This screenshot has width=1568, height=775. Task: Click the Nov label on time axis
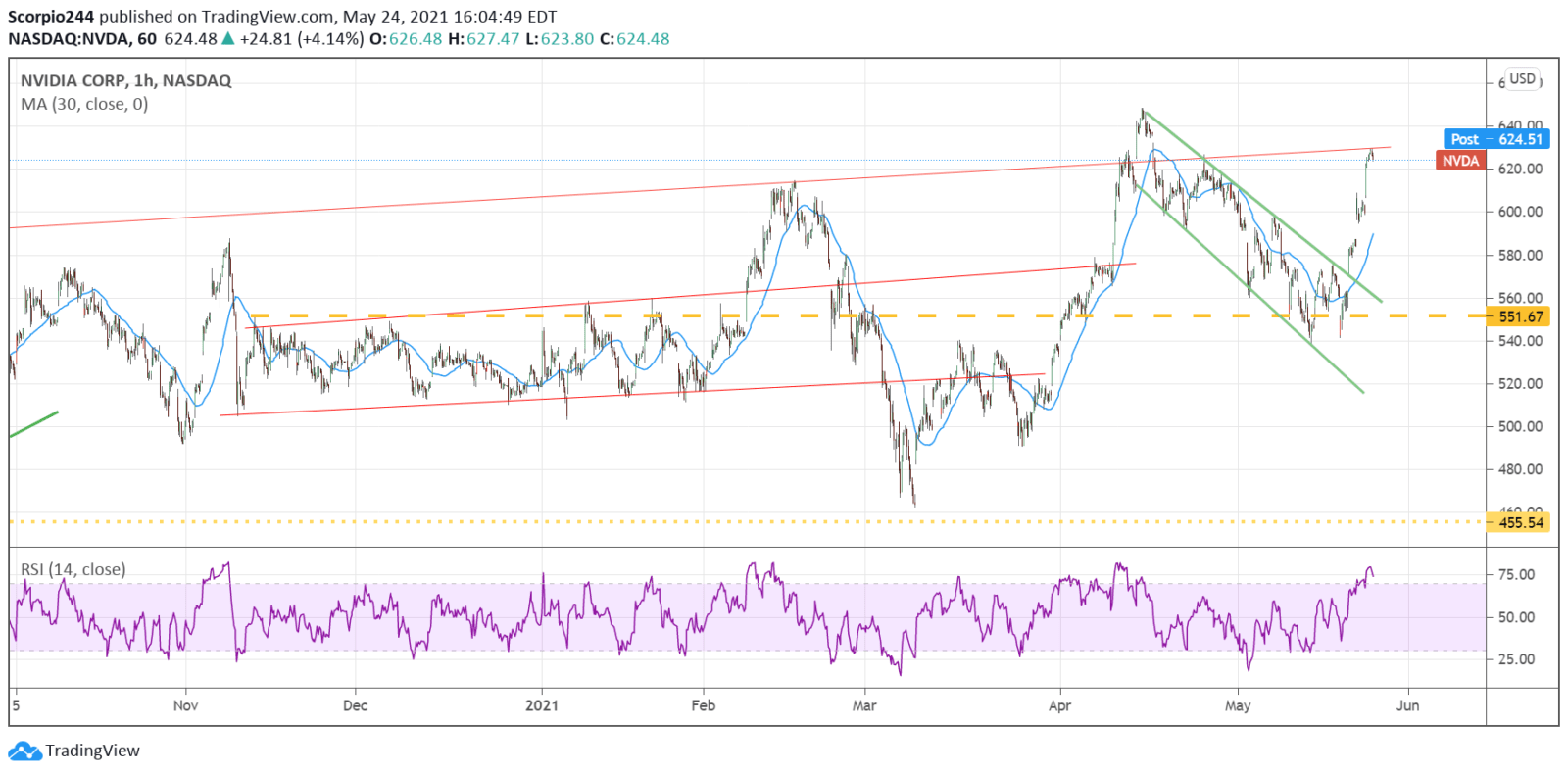pos(185,705)
